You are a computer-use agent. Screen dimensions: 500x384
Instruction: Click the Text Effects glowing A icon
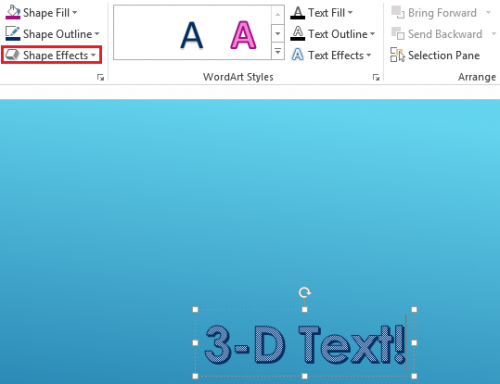point(298,55)
